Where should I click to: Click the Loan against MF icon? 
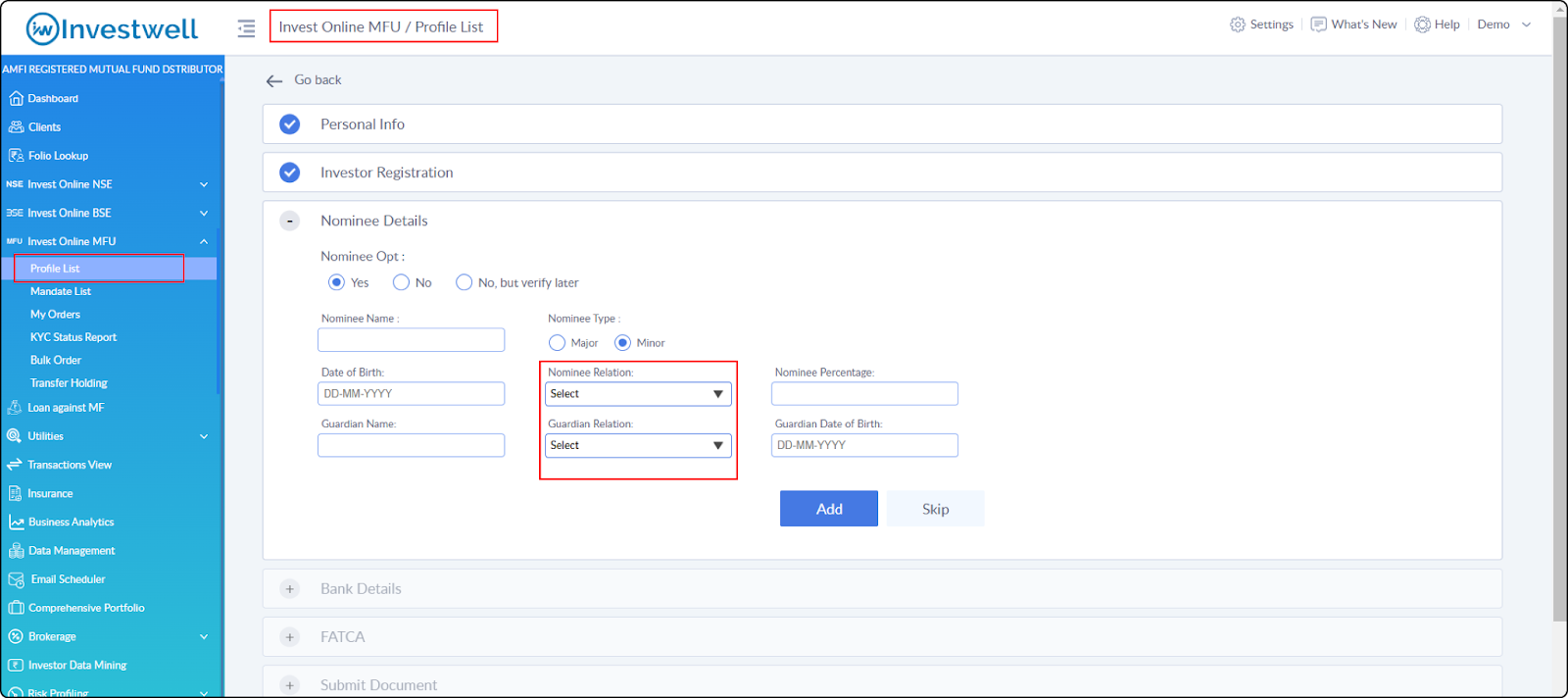pyautogui.click(x=15, y=407)
